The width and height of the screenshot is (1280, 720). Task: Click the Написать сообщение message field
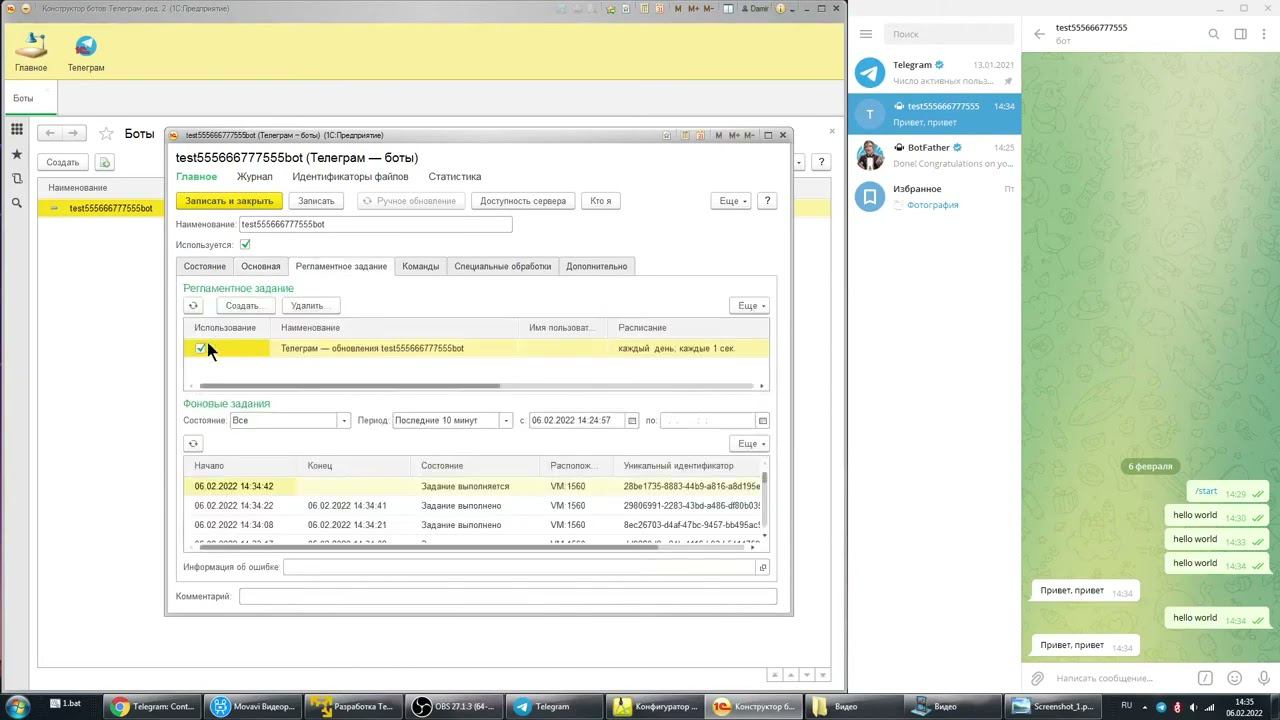pos(1118,678)
